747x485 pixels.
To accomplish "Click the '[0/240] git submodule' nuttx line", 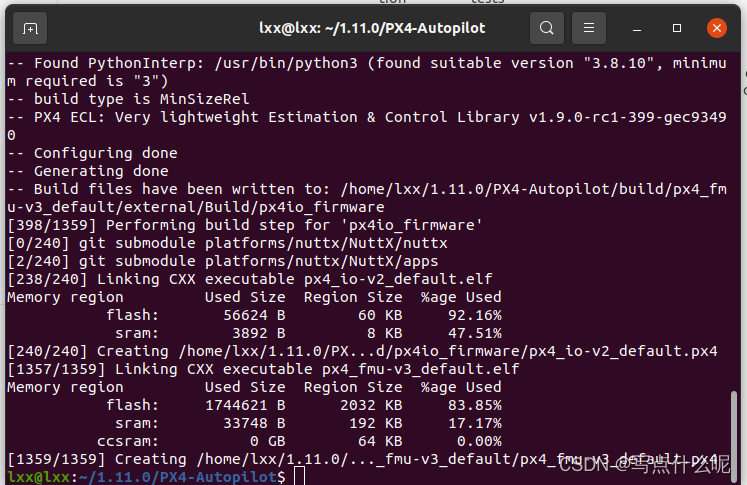I will (x=227, y=243).
